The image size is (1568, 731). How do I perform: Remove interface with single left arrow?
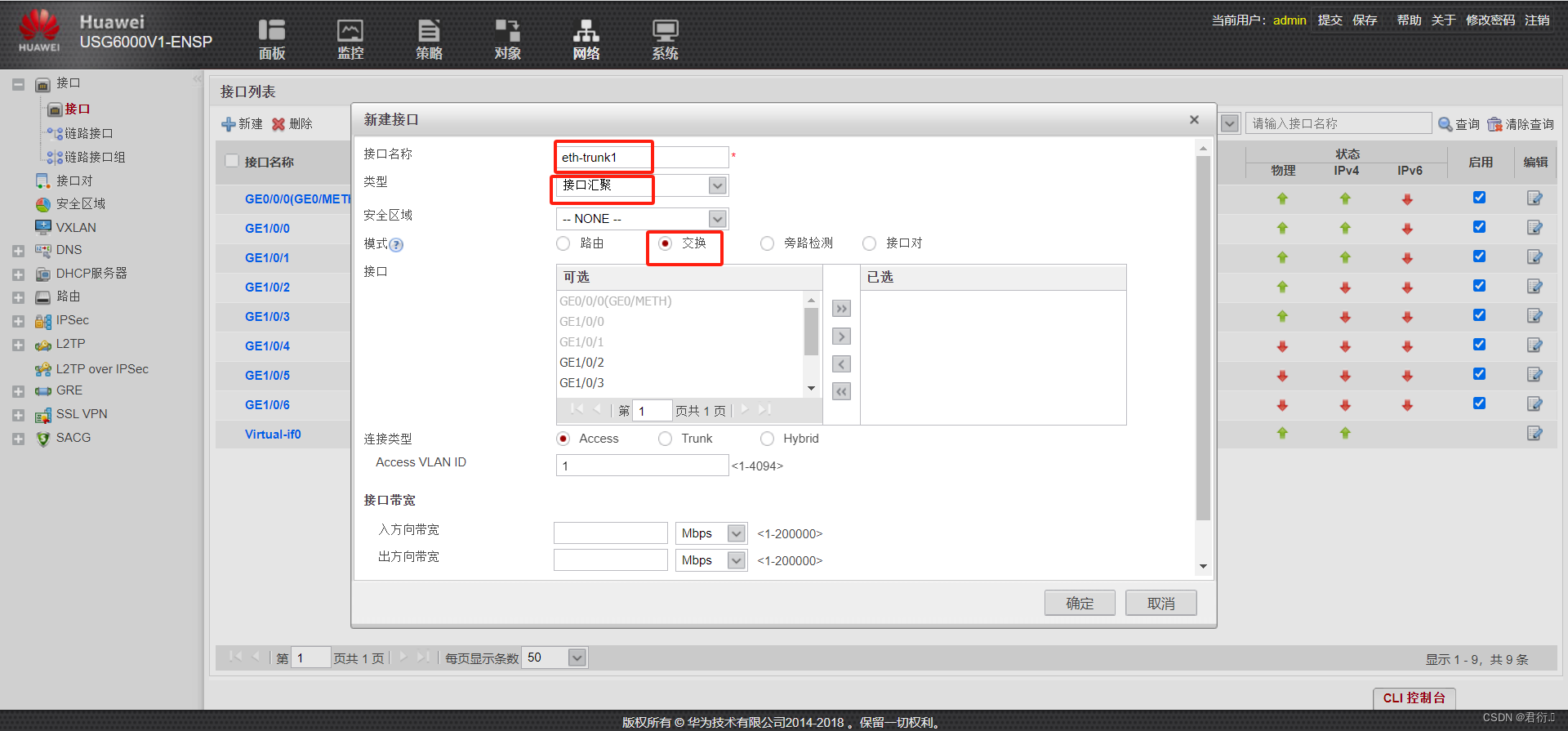(x=841, y=364)
